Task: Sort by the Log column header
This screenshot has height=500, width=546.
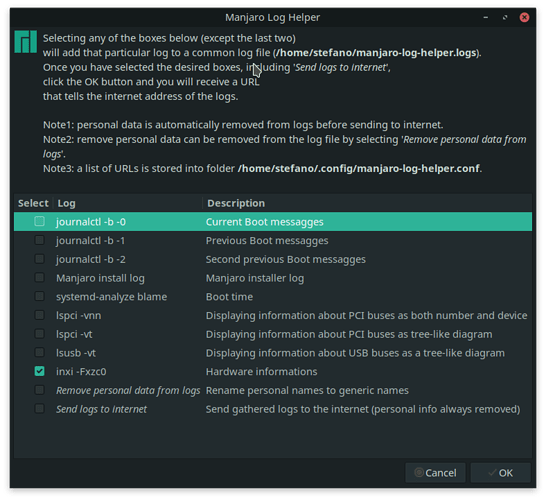Action: pyautogui.click(x=128, y=203)
